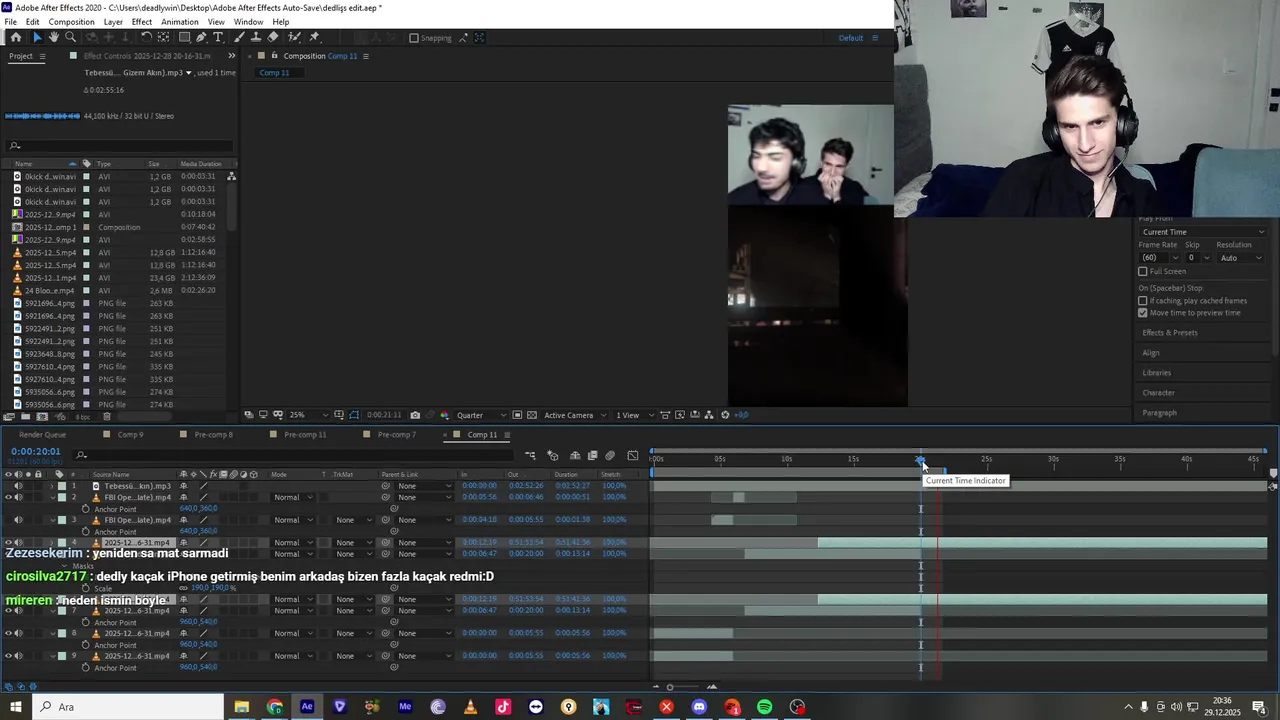
Task: Open Normal blend mode dropdown for layer 2
Action: pos(292,497)
